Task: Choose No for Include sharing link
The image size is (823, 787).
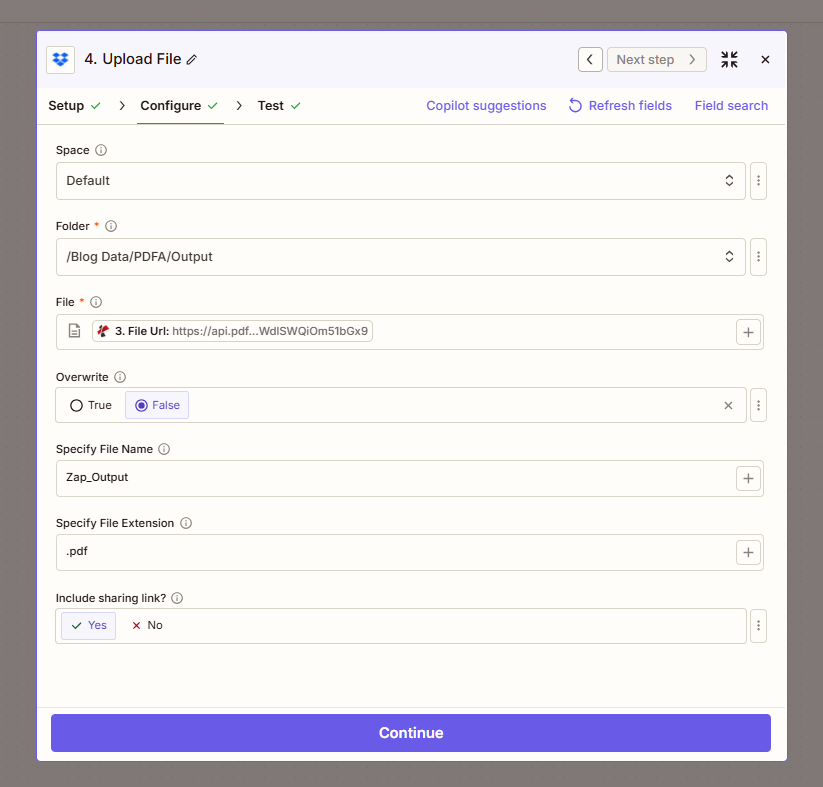Action: 146,625
